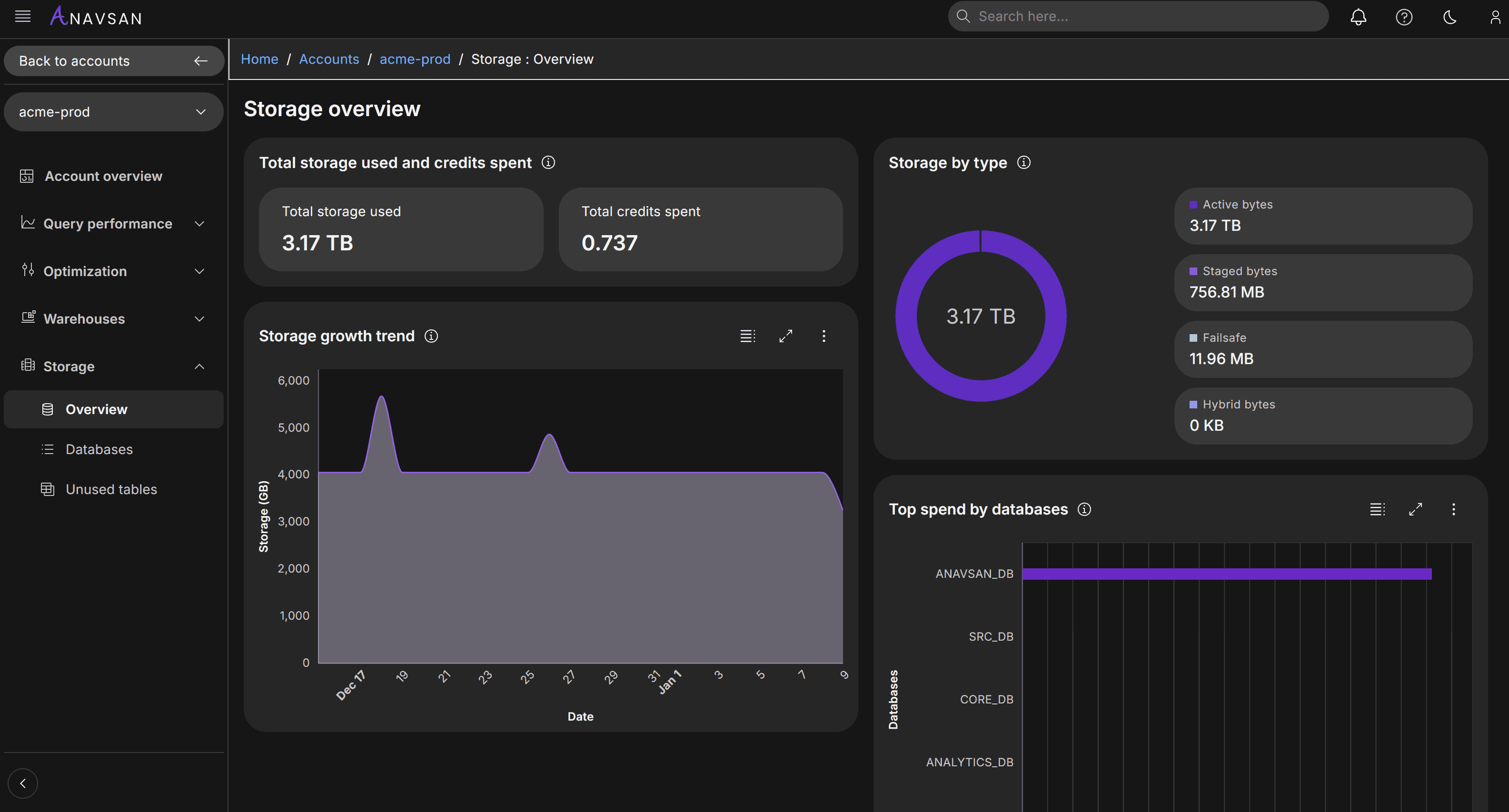Click the hamburger menu icon
Image resolution: width=1509 pixels, height=812 pixels.
[23, 16]
